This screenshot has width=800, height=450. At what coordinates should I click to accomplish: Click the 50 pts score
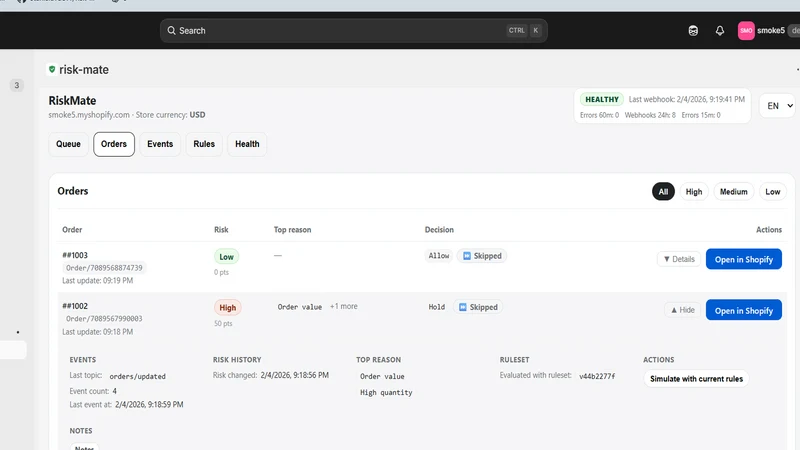coord(223,323)
